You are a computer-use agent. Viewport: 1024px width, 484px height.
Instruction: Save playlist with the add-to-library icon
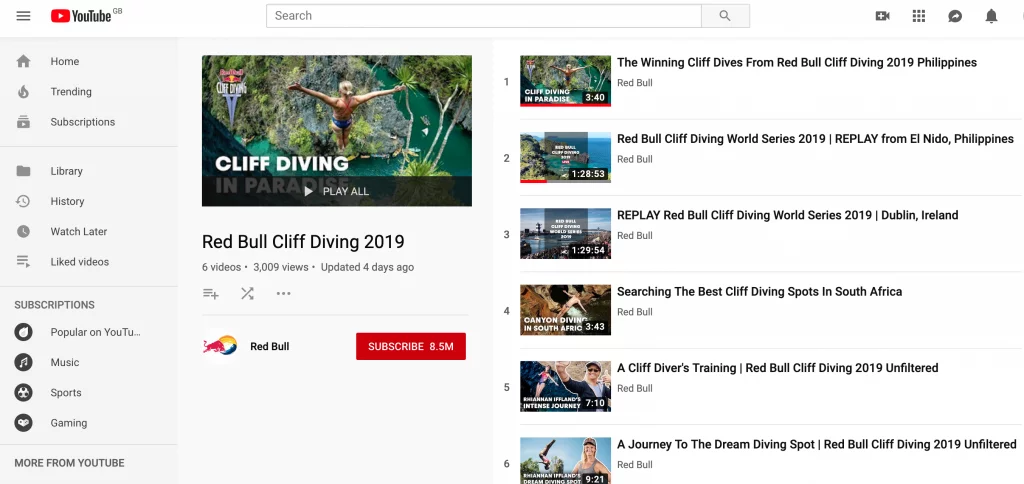(x=210, y=294)
